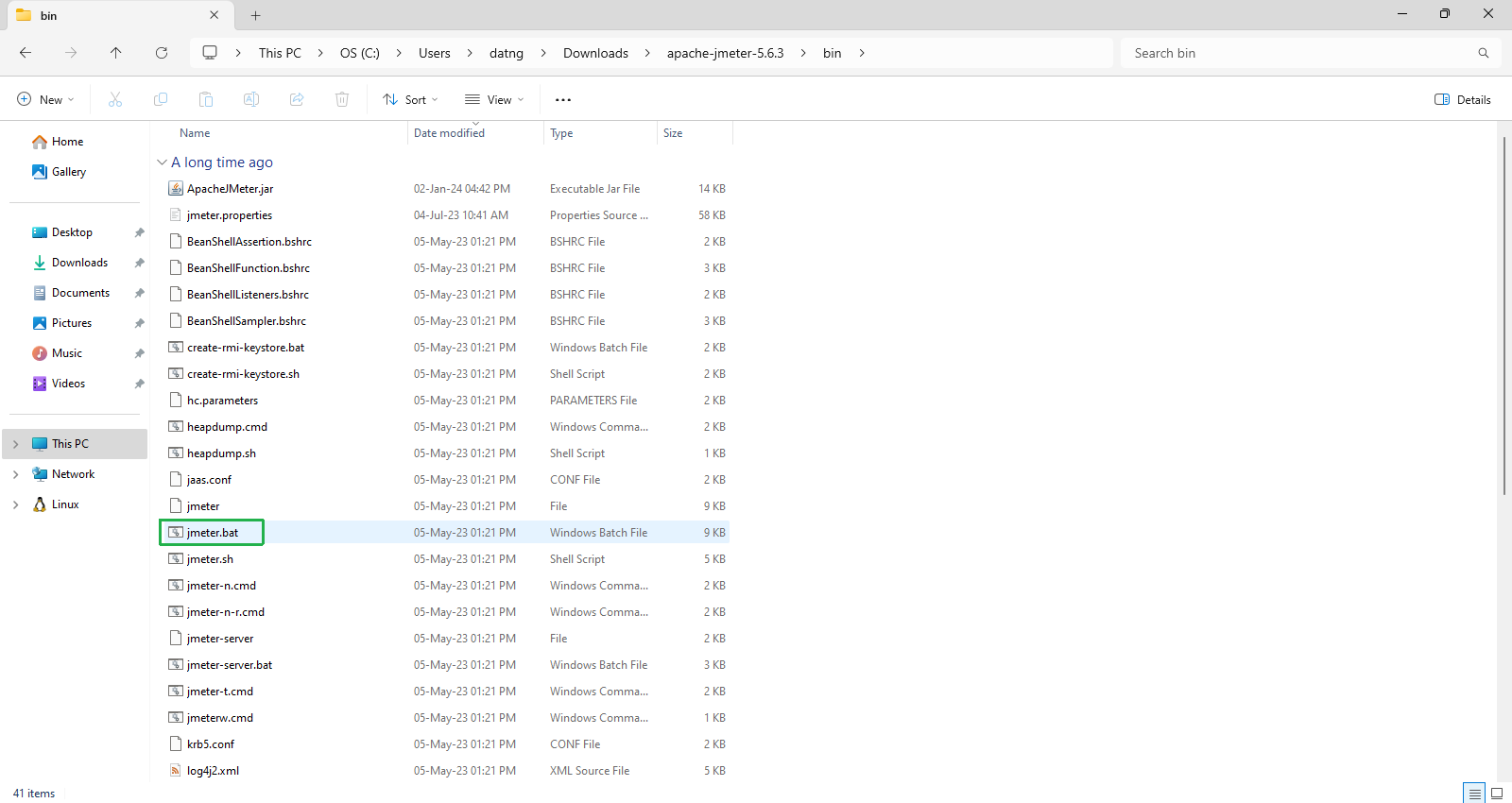Select the jmeter.bat file icon
The image size is (1512, 803).
[x=176, y=533]
